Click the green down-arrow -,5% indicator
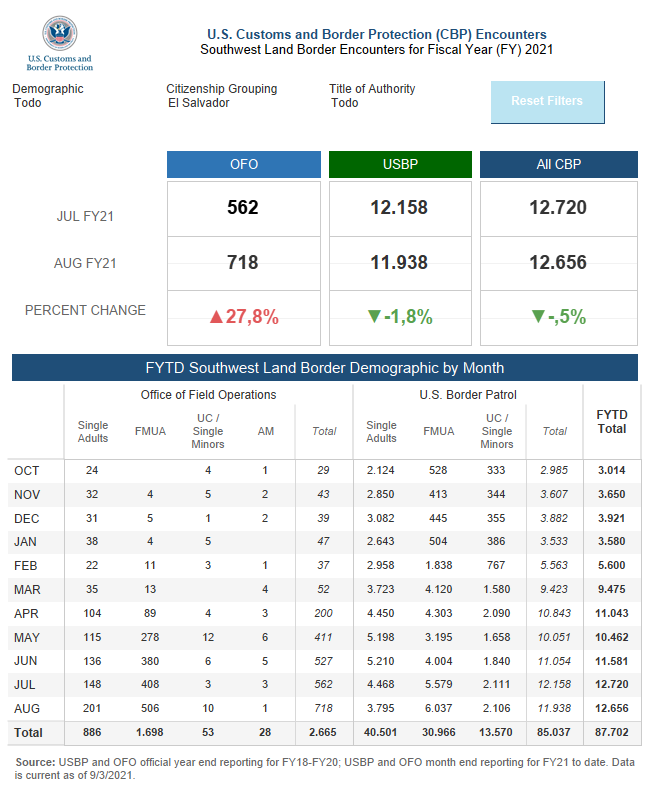 tap(558, 317)
